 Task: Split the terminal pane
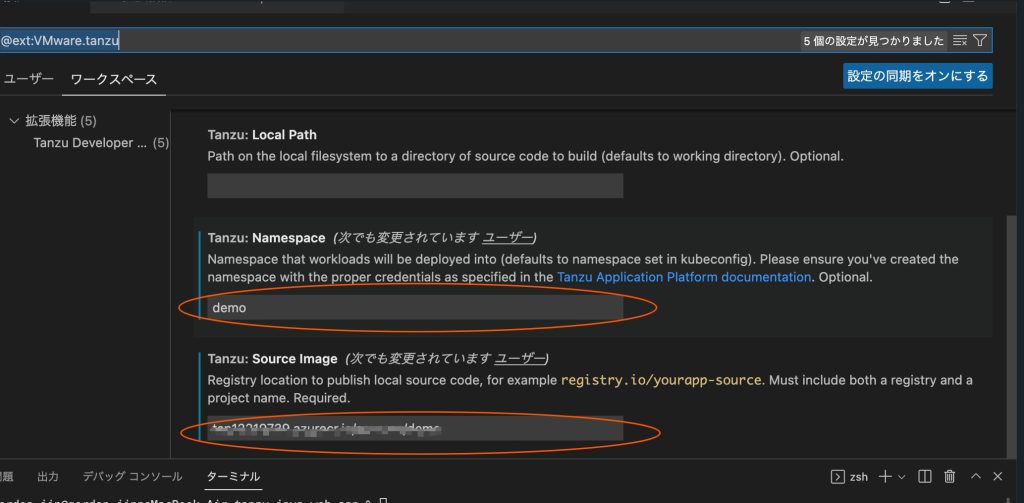(925, 476)
